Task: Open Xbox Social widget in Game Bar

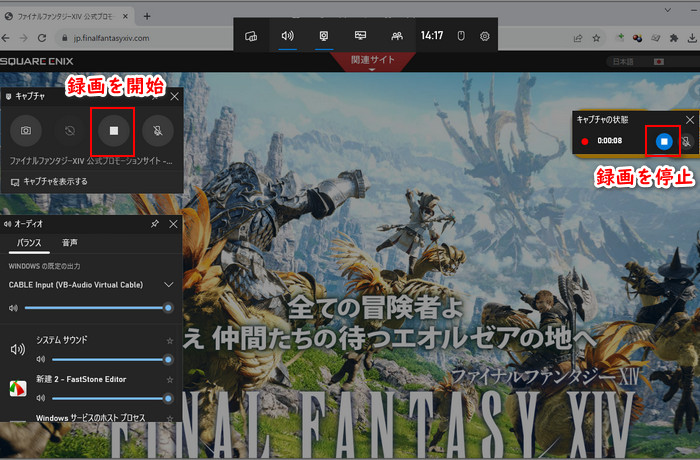Action: [x=397, y=35]
